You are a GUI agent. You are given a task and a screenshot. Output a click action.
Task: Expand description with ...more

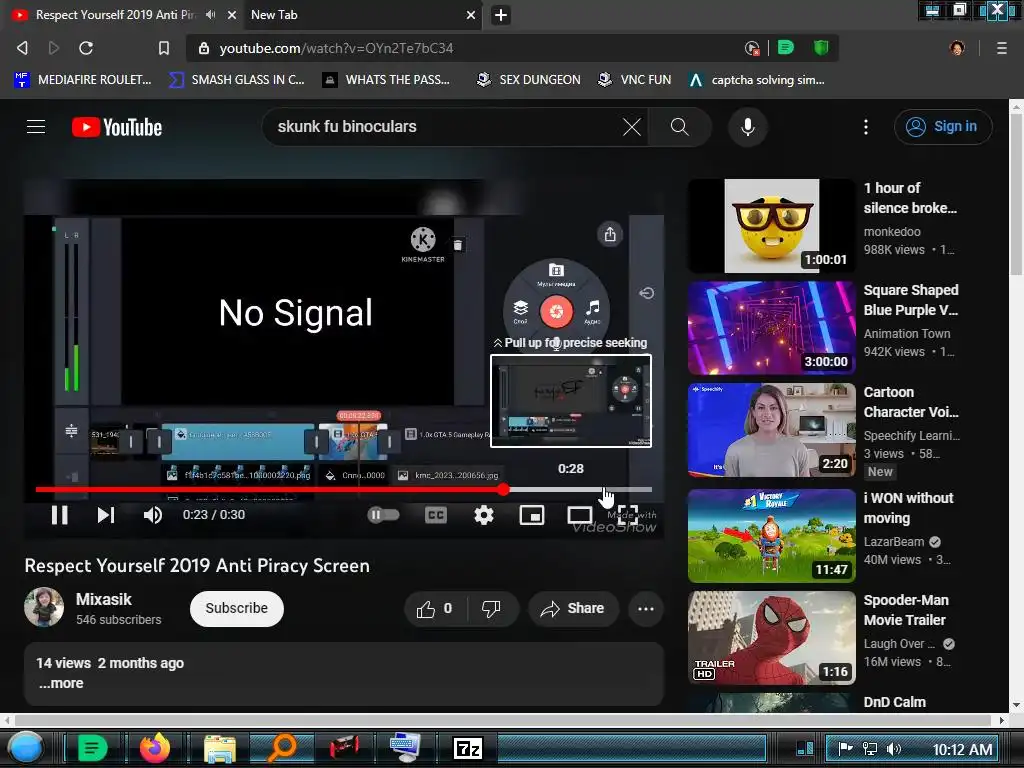click(61, 683)
